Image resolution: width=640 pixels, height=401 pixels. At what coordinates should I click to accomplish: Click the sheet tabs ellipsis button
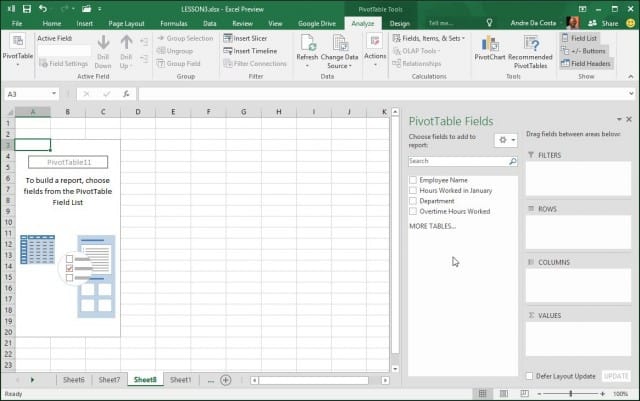point(211,381)
